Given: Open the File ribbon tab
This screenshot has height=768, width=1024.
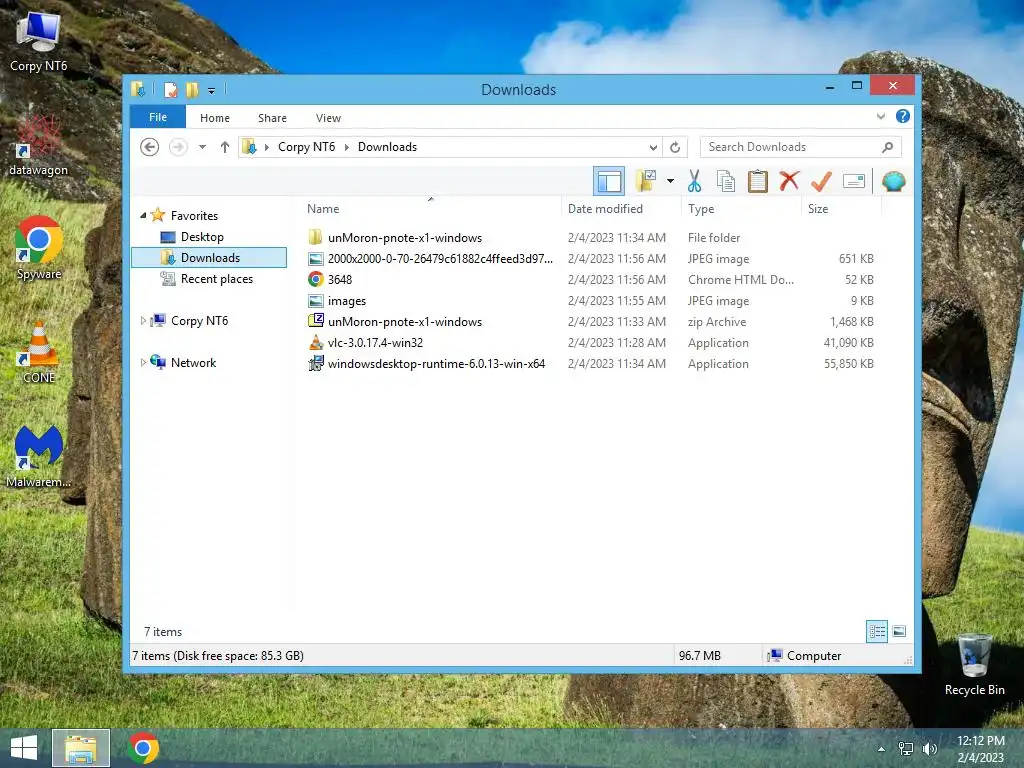Looking at the screenshot, I should [158, 117].
